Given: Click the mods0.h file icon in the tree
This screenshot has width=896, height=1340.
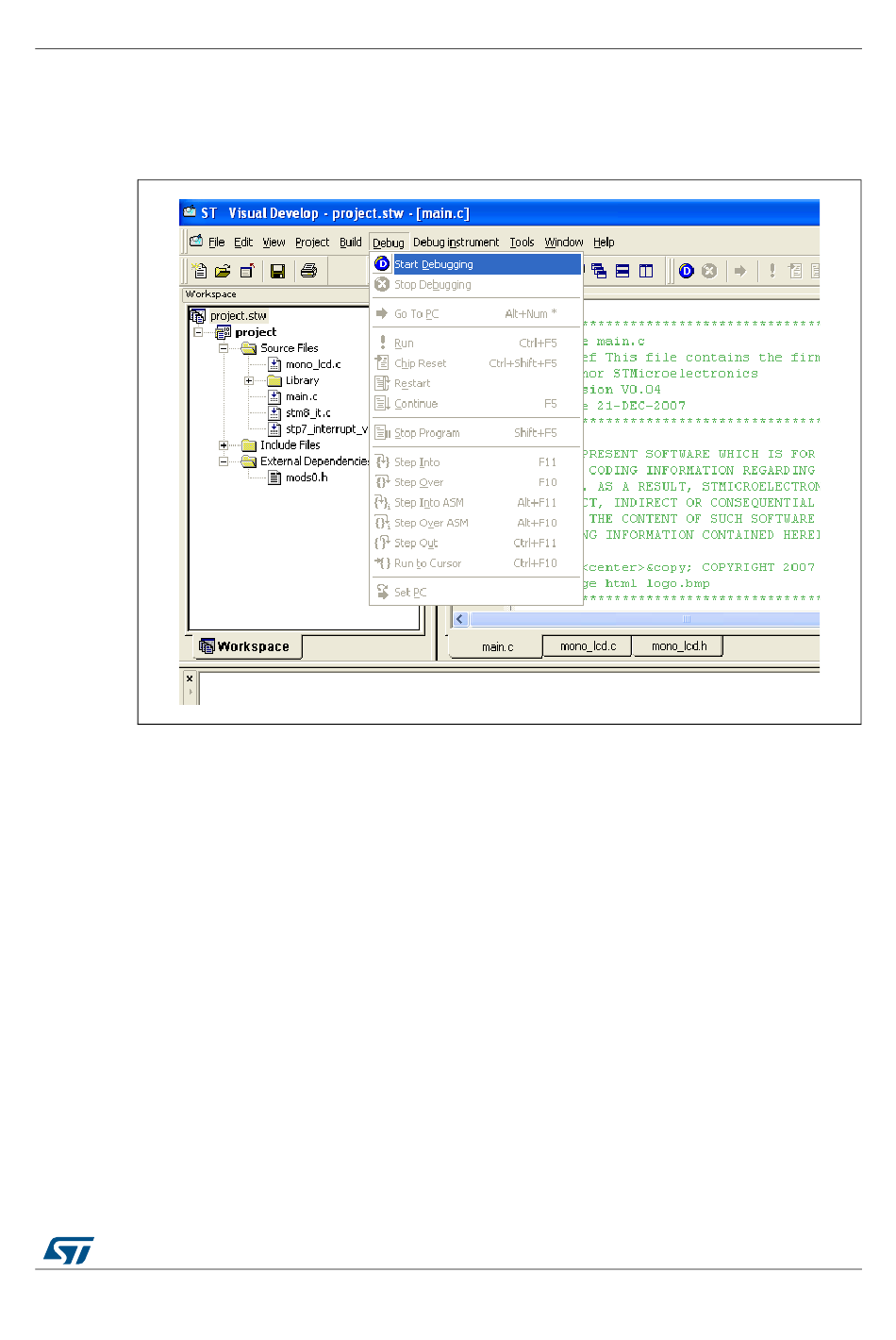Looking at the screenshot, I should (274, 477).
